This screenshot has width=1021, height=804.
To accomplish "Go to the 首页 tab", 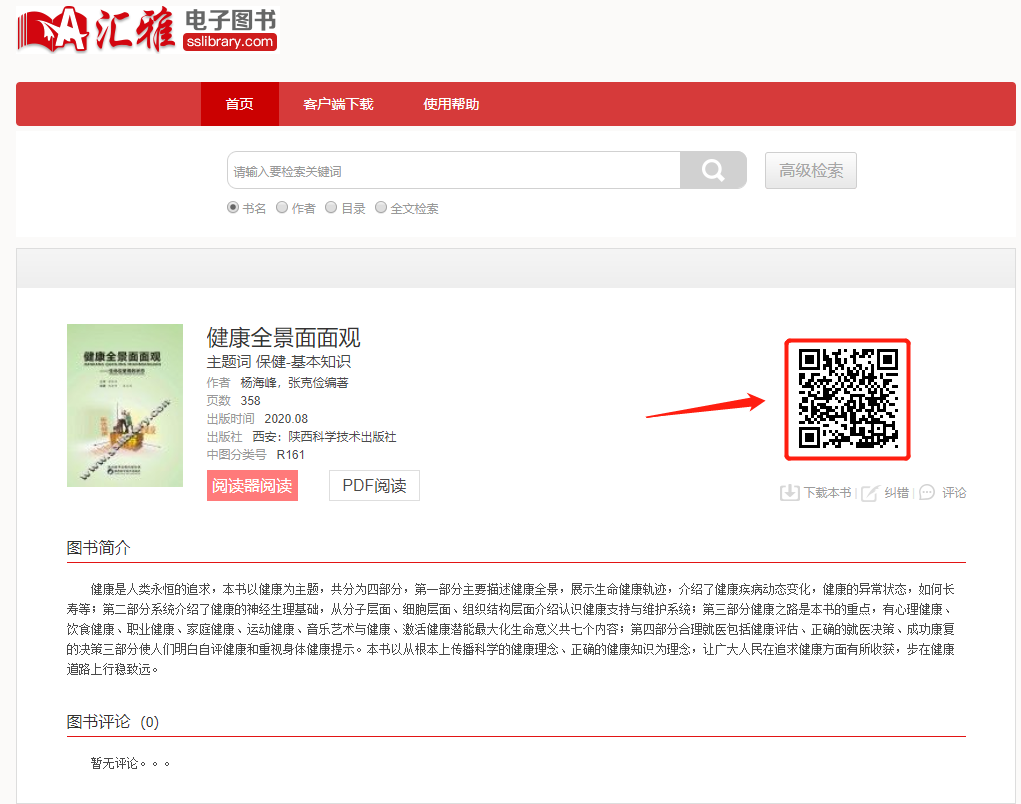I will coord(240,104).
